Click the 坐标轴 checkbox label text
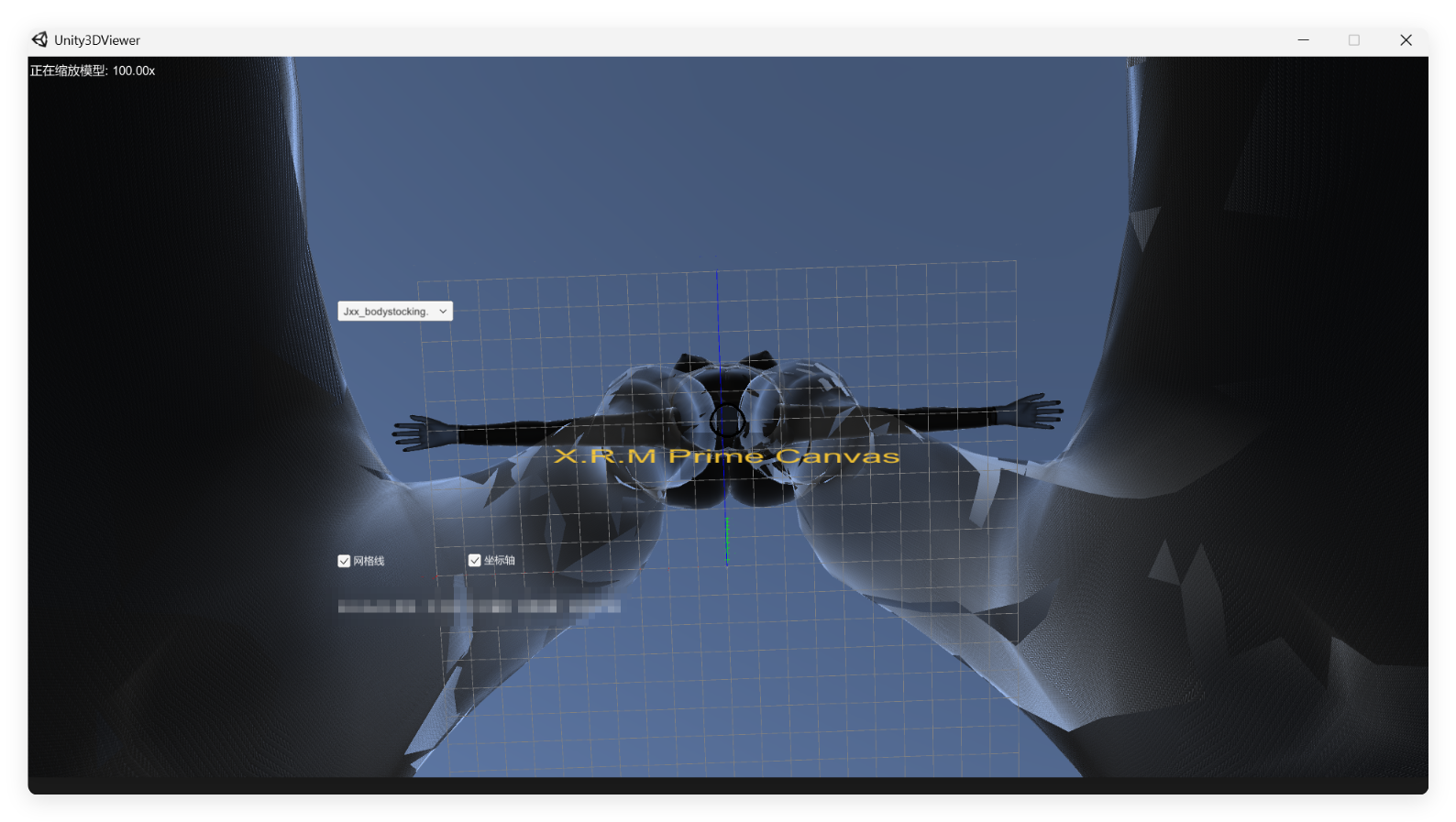The width and height of the screenshot is (1456, 822). 500,560
